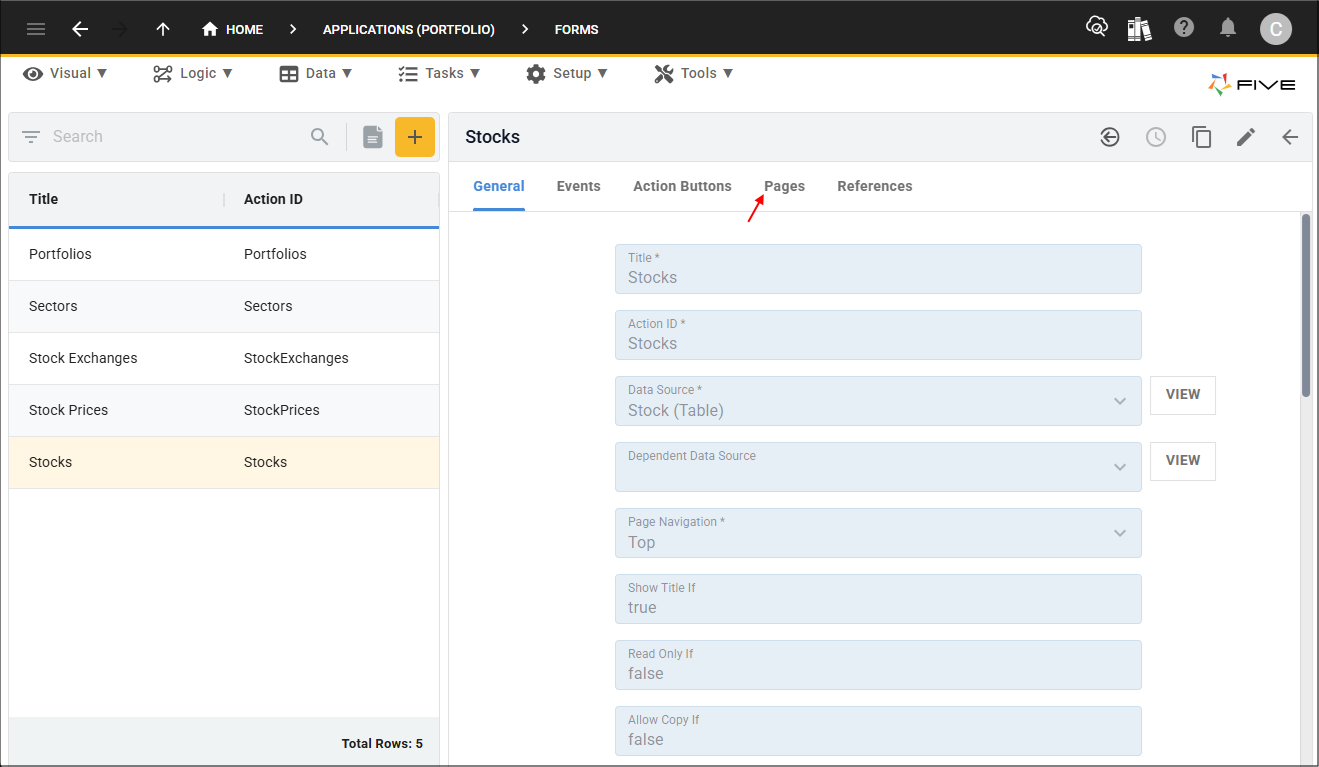The height and width of the screenshot is (767, 1319).
Task: Click the Total Rows: 5 footer
Action: click(x=382, y=743)
